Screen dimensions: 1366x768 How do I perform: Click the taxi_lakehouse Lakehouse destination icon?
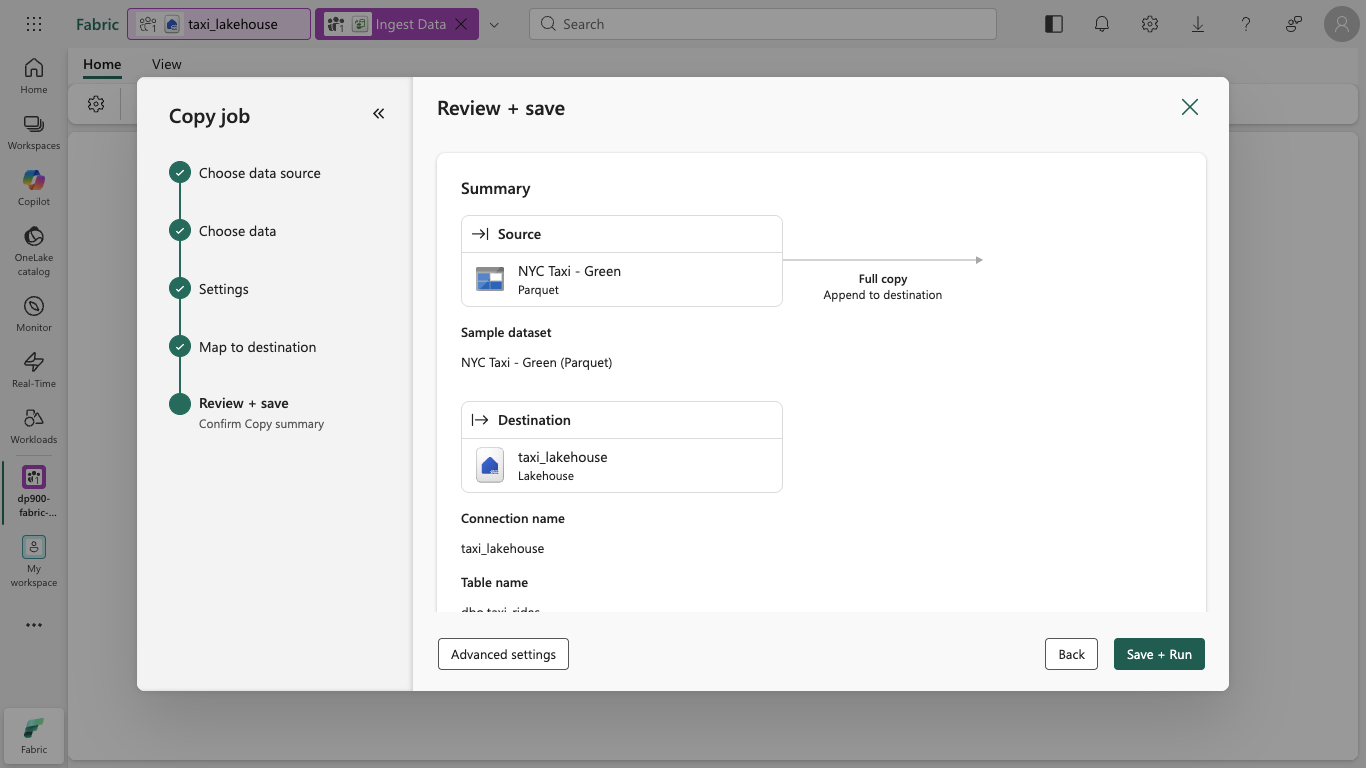pos(490,465)
